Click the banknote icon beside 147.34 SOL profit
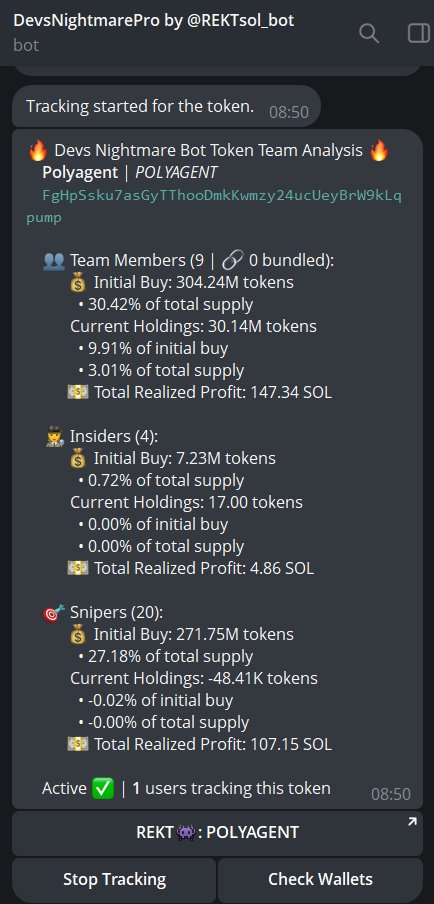The height and width of the screenshot is (904, 434). 78,393
